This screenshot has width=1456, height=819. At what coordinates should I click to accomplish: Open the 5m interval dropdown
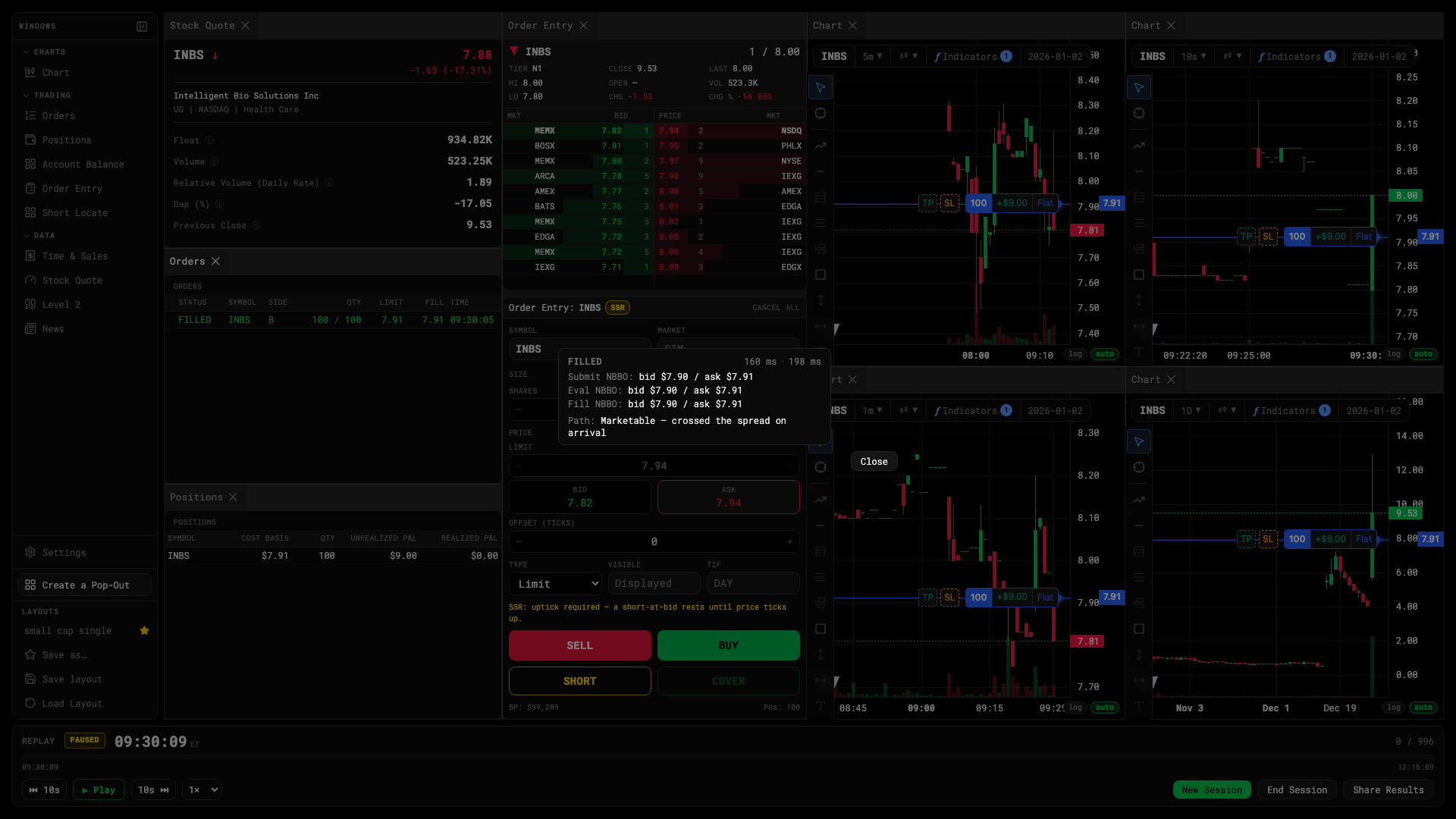pos(872,57)
